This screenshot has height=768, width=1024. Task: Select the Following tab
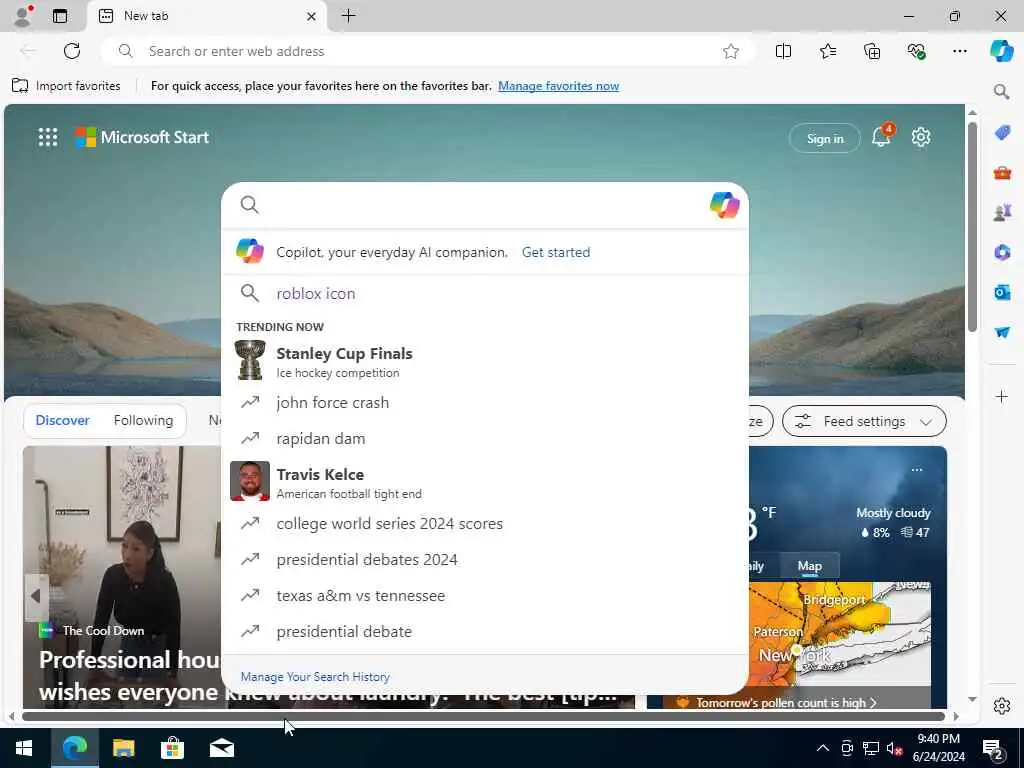click(x=143, y=420)
